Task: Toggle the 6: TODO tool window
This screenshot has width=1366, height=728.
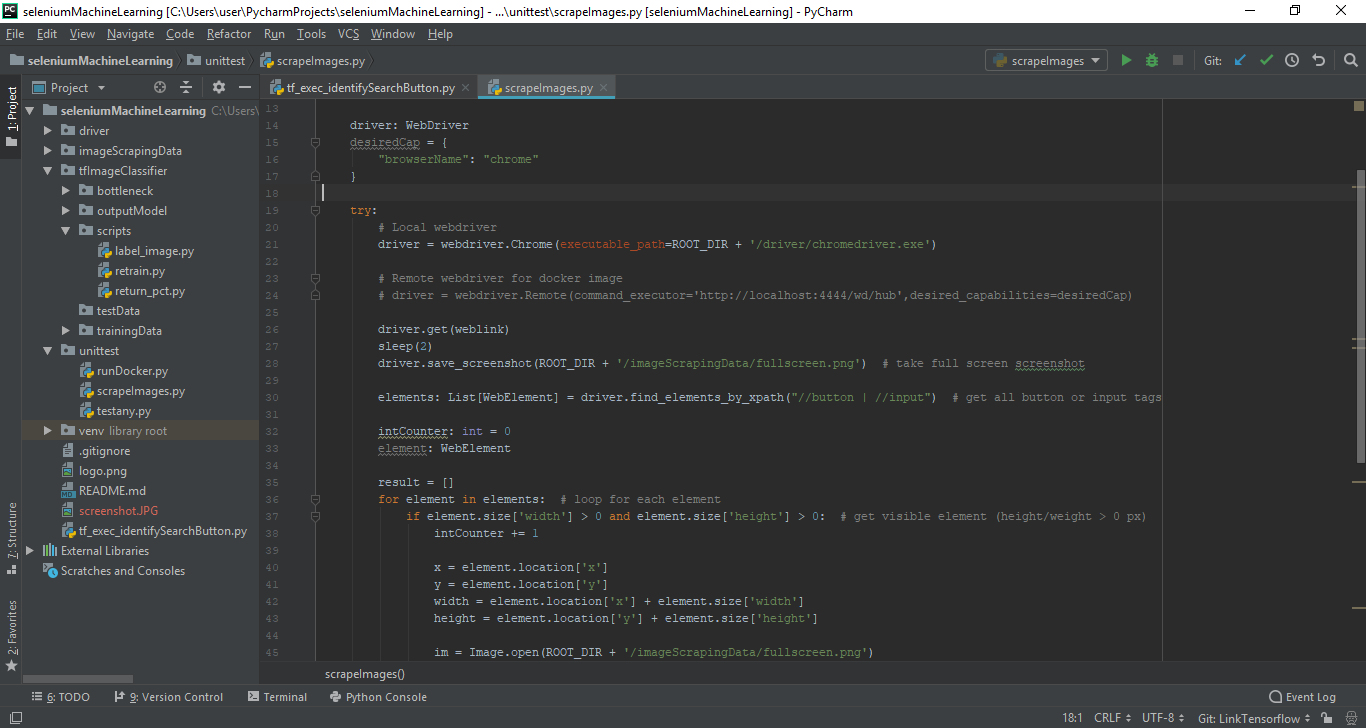Action: pos(60,697)
